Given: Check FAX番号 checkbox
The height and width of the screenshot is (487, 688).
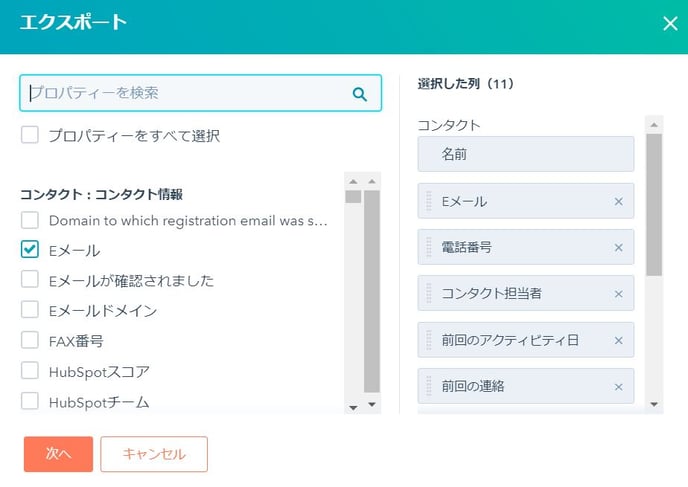Looking at the screenshot, I should [30, 340].
